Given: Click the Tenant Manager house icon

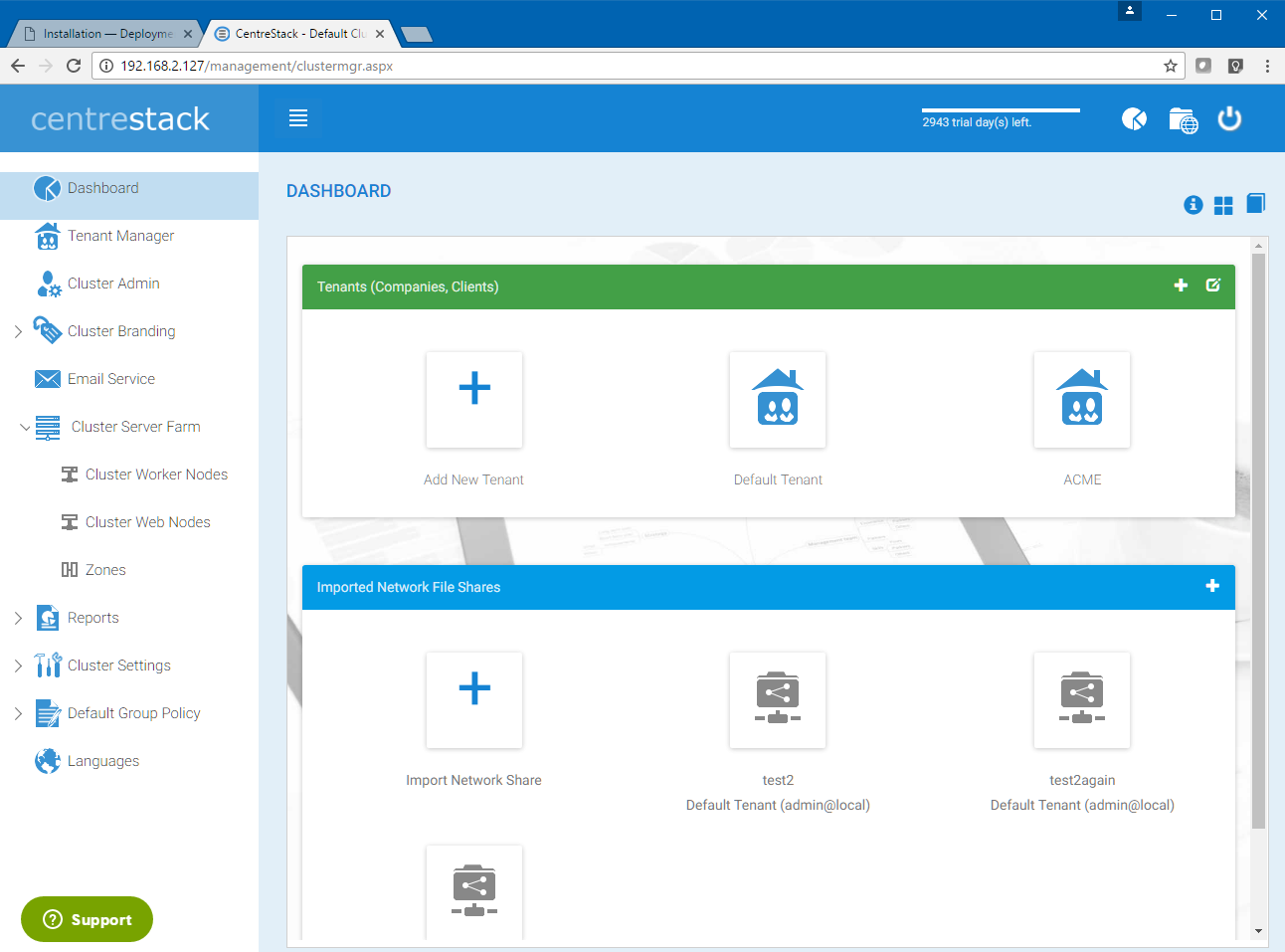Looking at the screenshot, I should pos(47,236).
